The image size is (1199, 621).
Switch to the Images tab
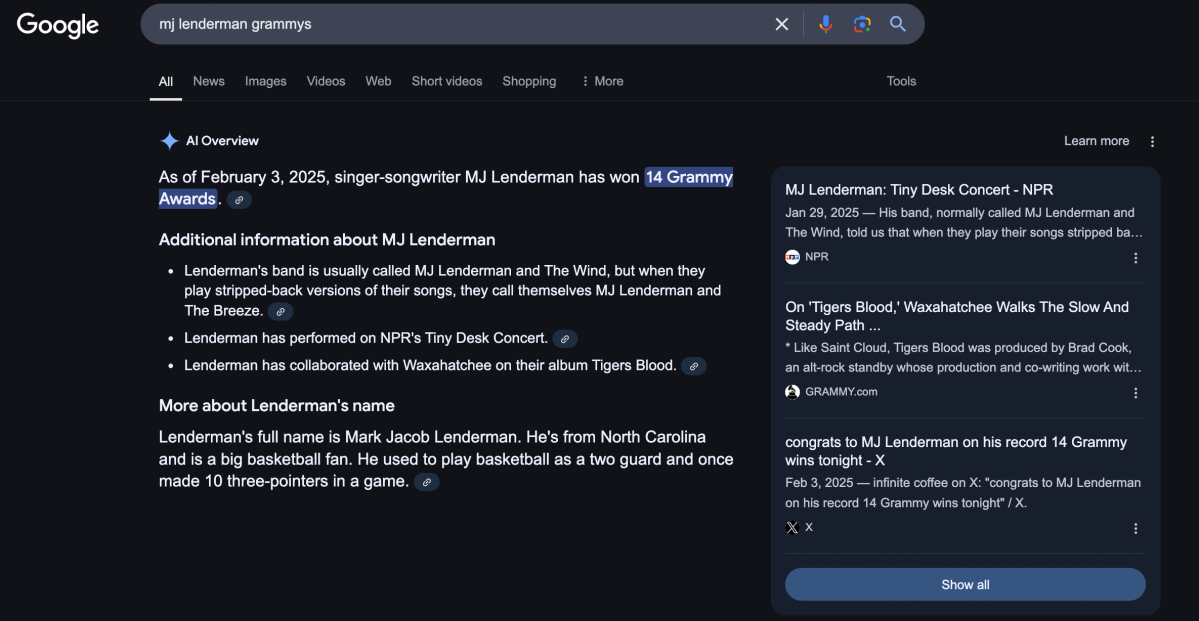pos(265,81)
